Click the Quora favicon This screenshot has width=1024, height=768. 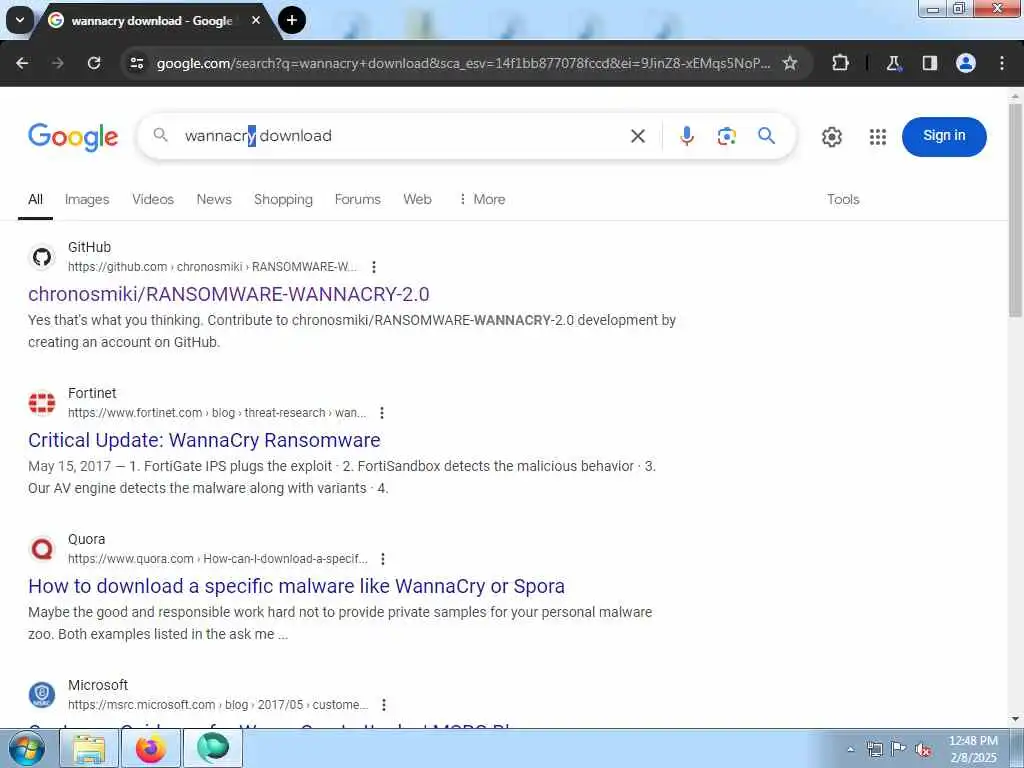42,549
